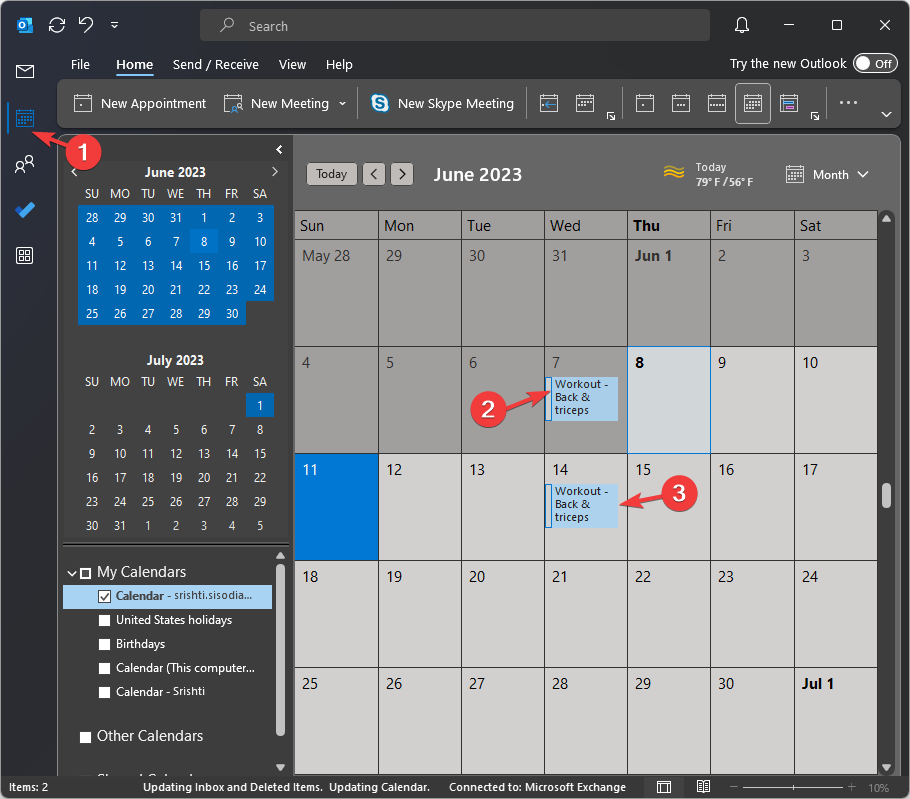Click the Today button above the calendar

tap(331, 174)
